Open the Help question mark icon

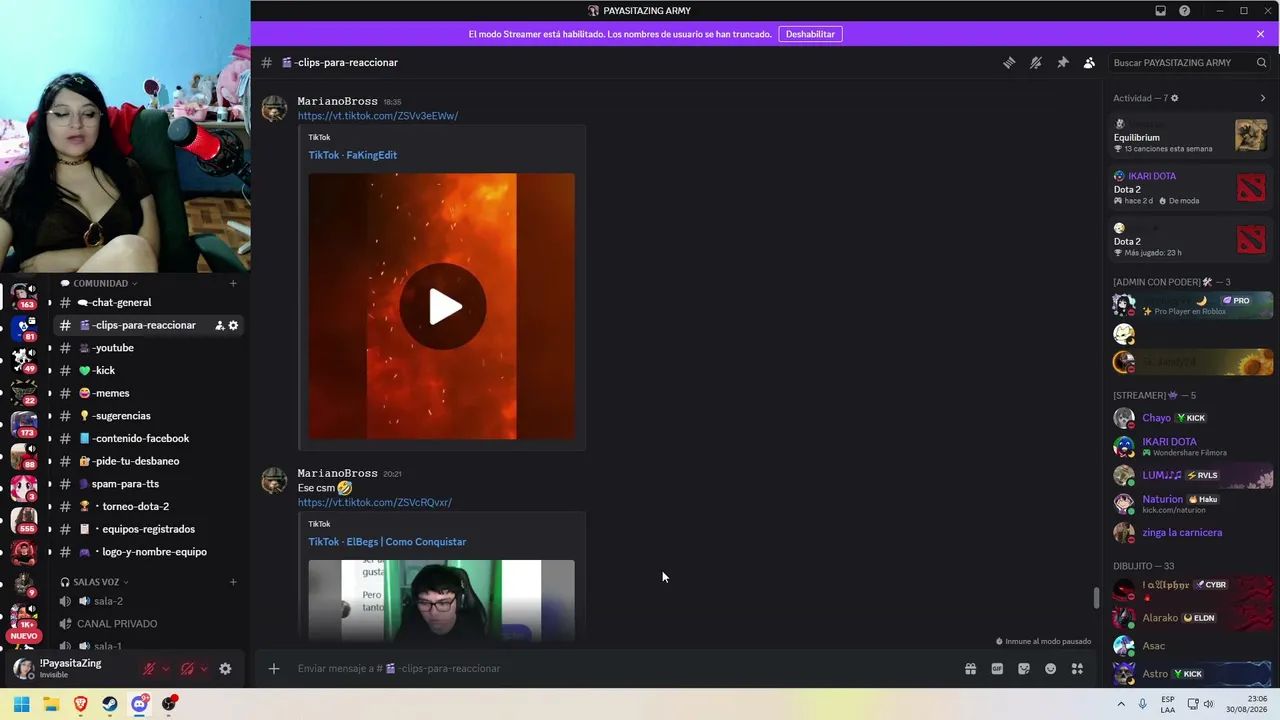click(x=1185, y=11)
